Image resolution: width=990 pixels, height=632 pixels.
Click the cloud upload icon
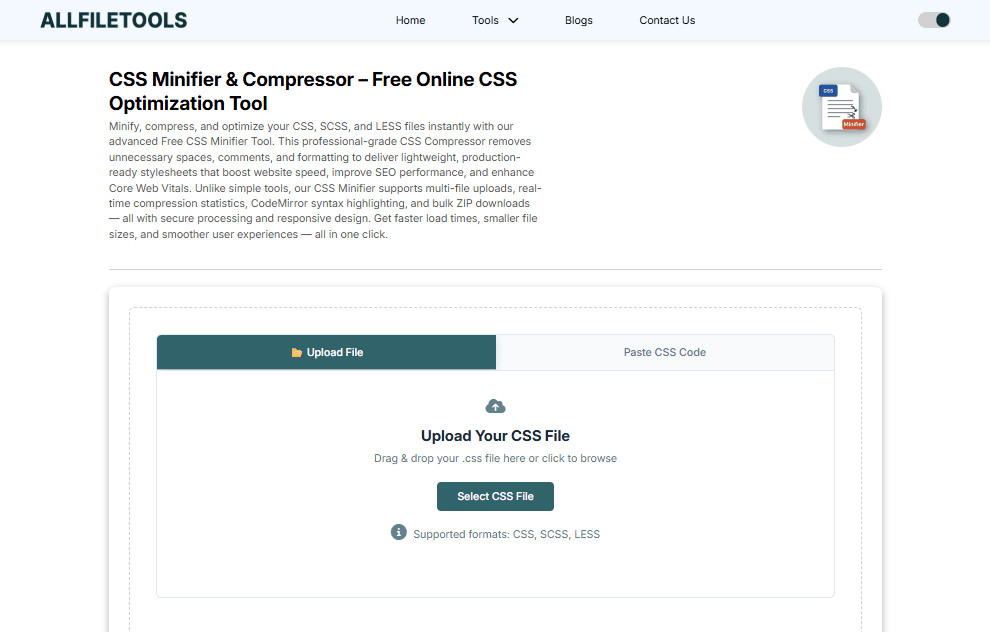click(x=495, y=406)
